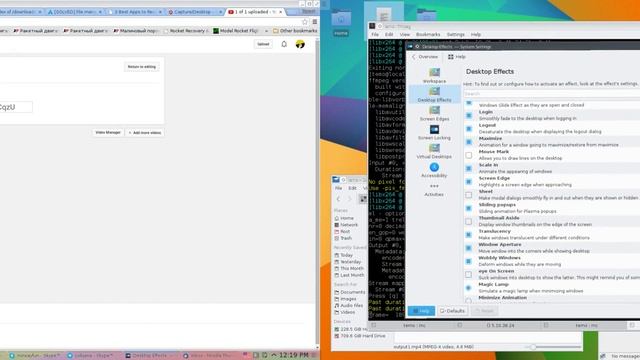Click the Add more videos button
Viewport: 640px width, 360px height.
tap(145, 133)
